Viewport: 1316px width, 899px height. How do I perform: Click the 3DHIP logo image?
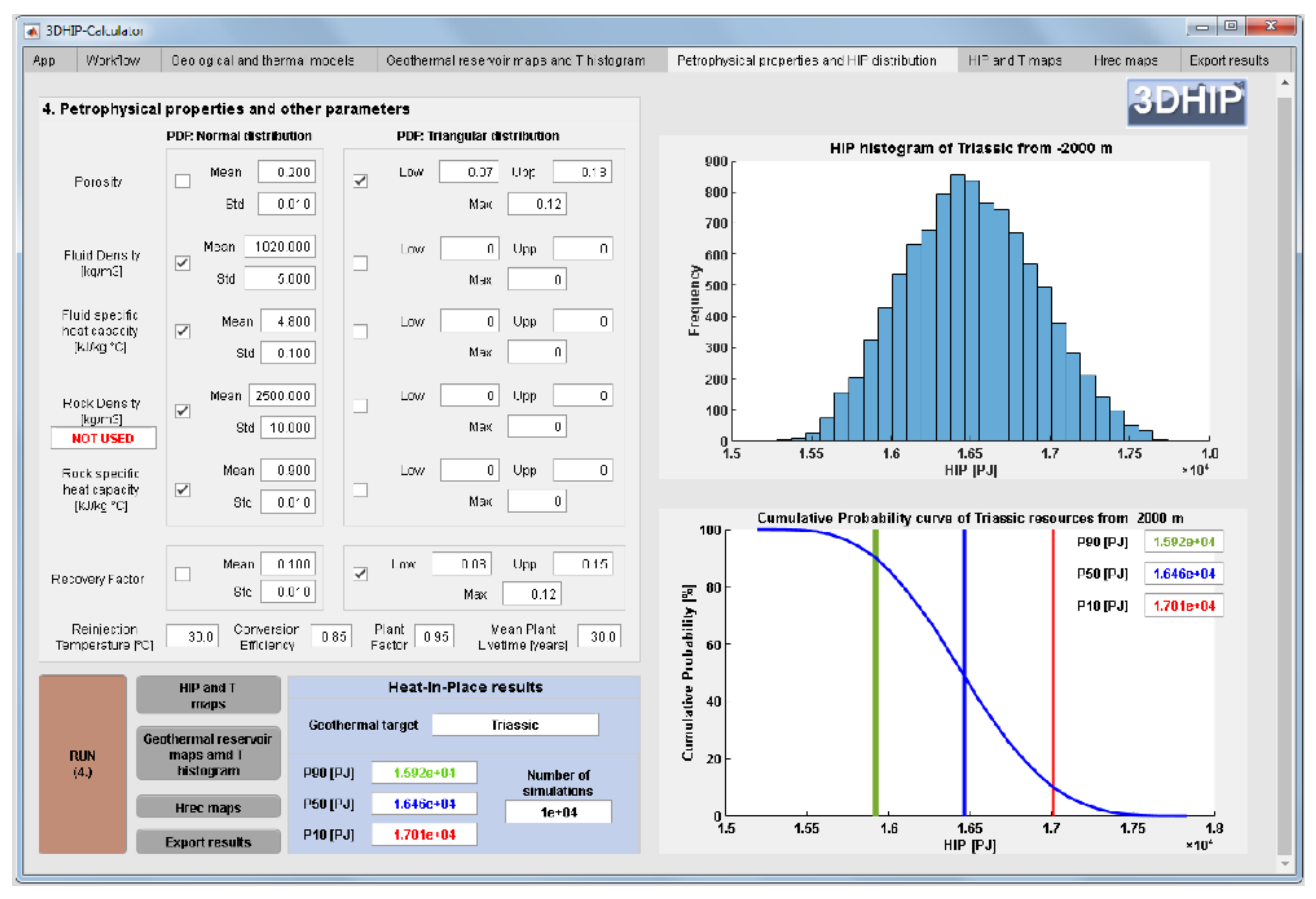coord(1187,102)
